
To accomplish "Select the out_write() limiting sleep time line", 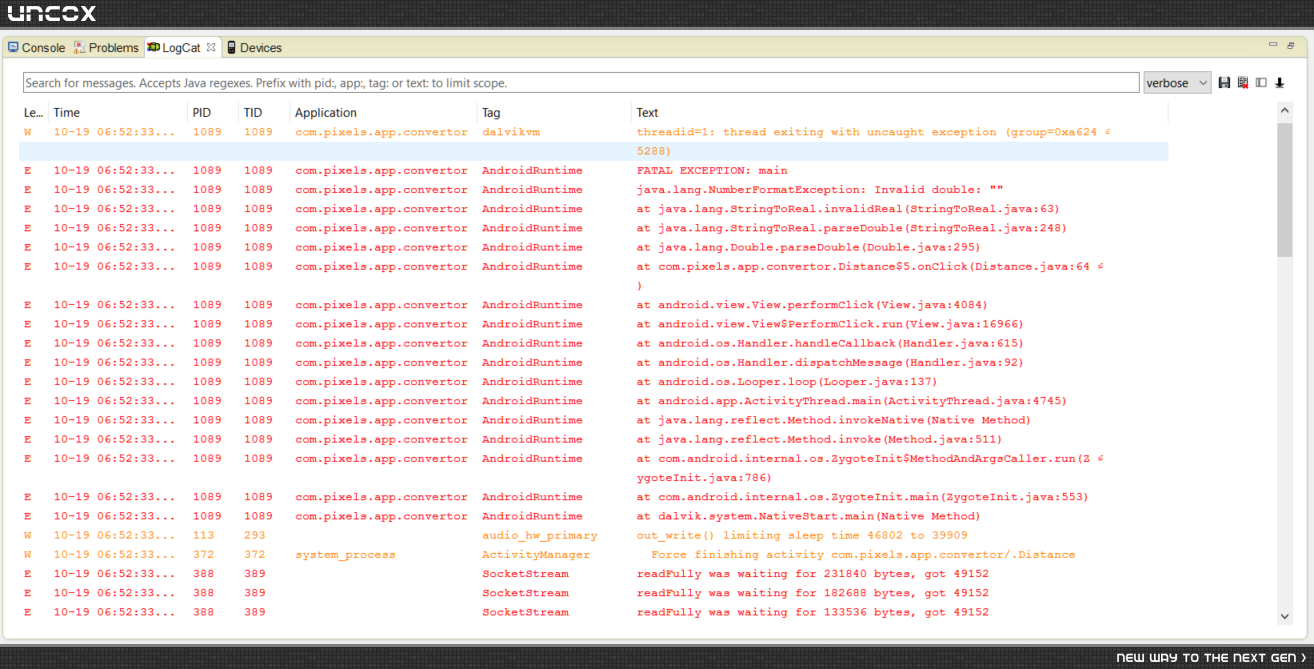I will pyautogui.click(x=594, y=536).
